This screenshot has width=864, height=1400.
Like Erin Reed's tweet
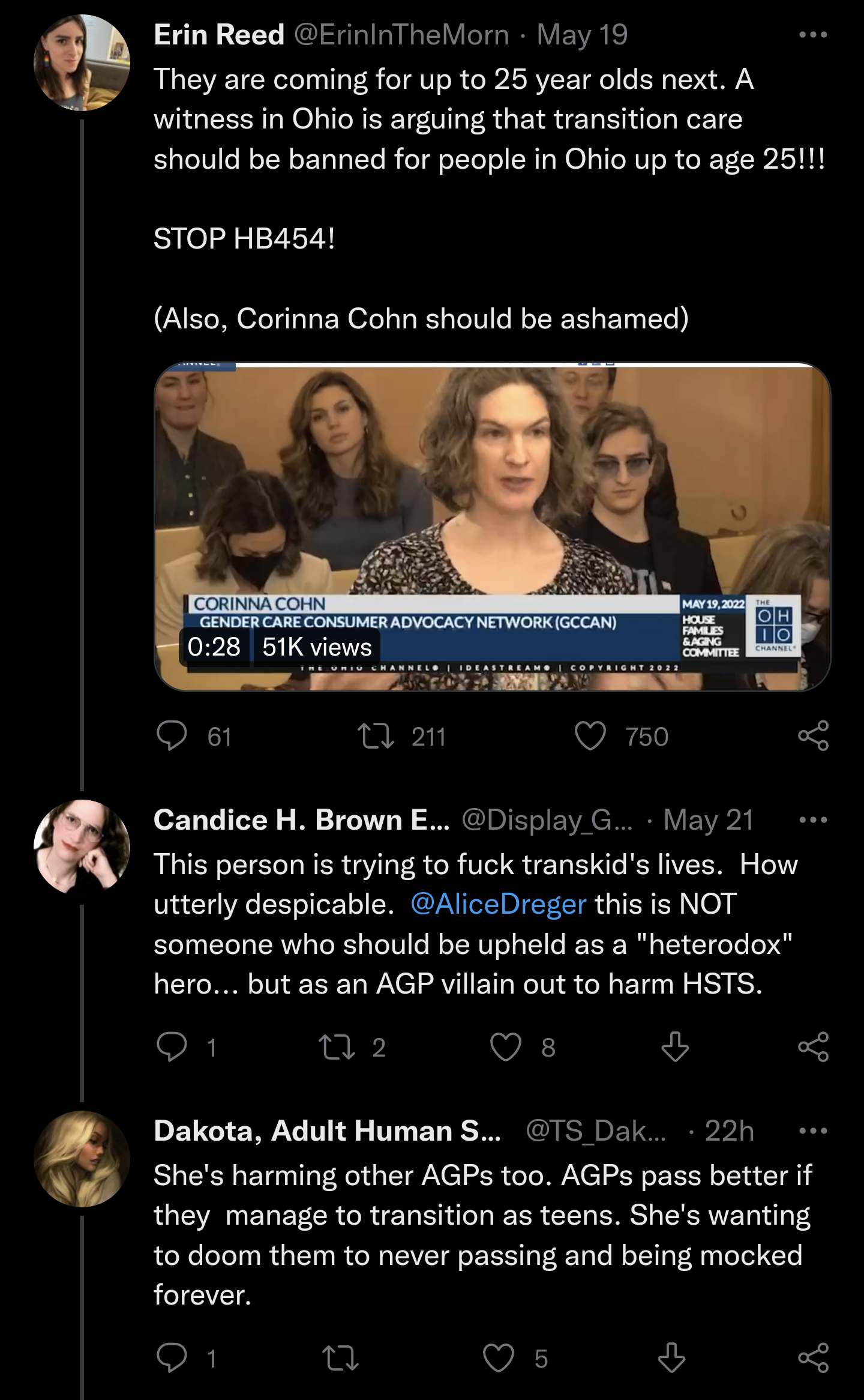[x=590, y=736]
